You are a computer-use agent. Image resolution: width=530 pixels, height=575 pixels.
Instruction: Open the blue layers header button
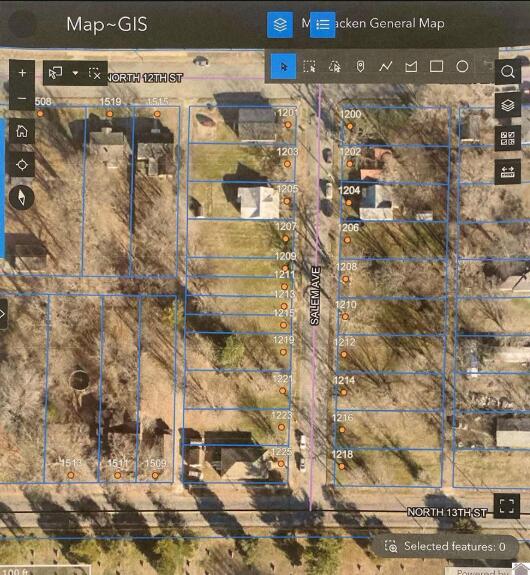tap(280, 25)
